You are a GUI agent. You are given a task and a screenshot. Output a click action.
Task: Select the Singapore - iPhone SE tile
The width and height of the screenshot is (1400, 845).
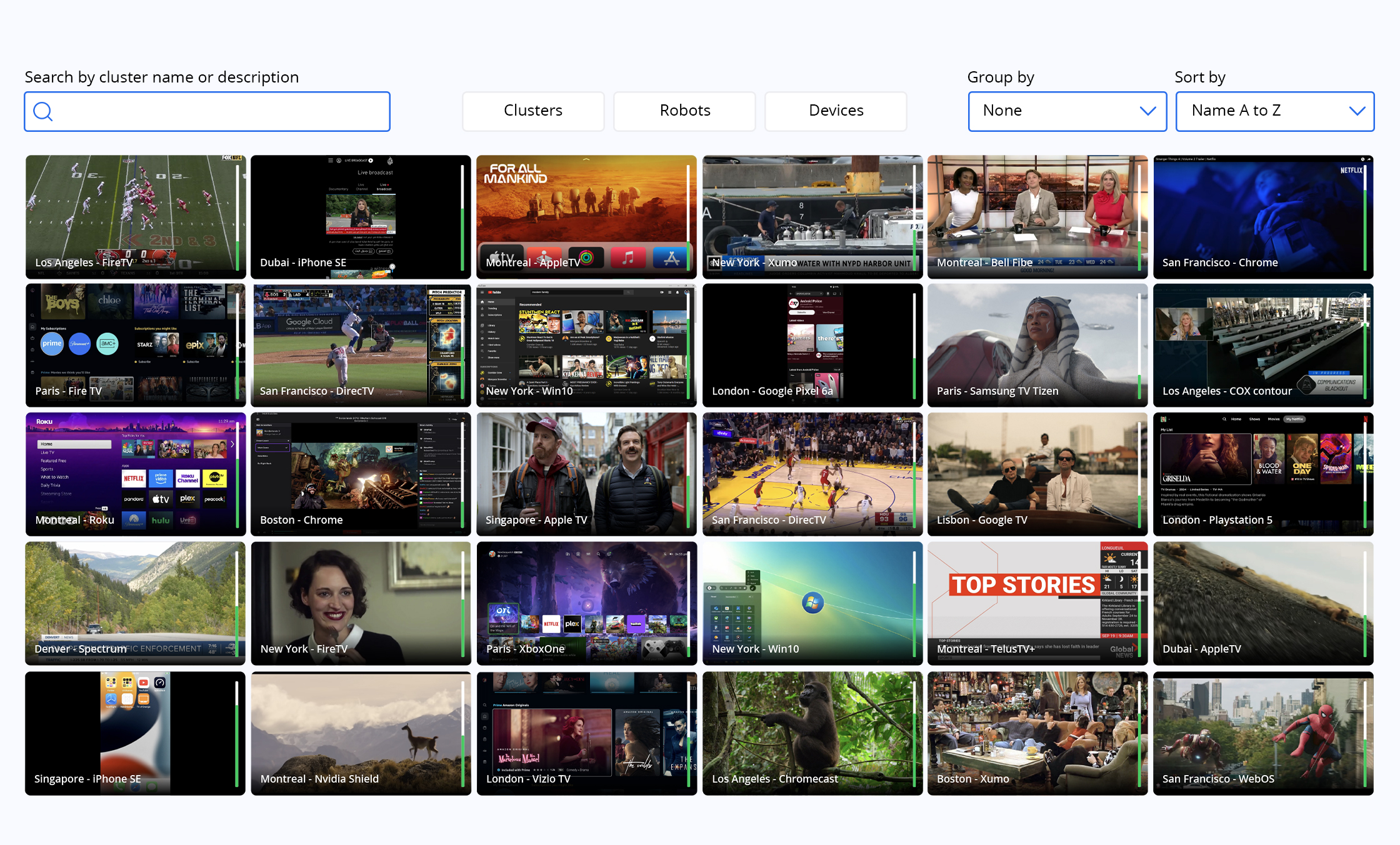point(135,732)
